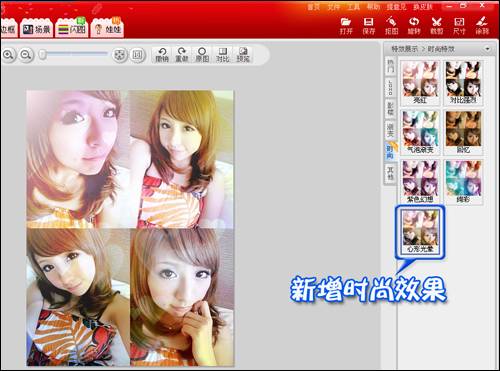Select the 热门 (Hot) vertical tab

click(x=390, y=66)
